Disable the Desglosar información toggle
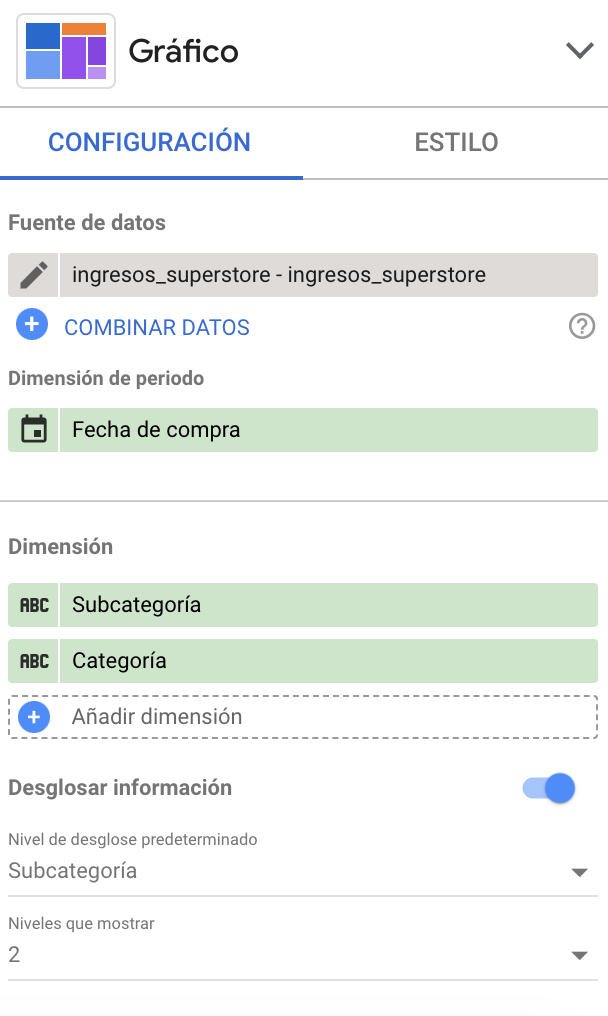 point(549,788)
